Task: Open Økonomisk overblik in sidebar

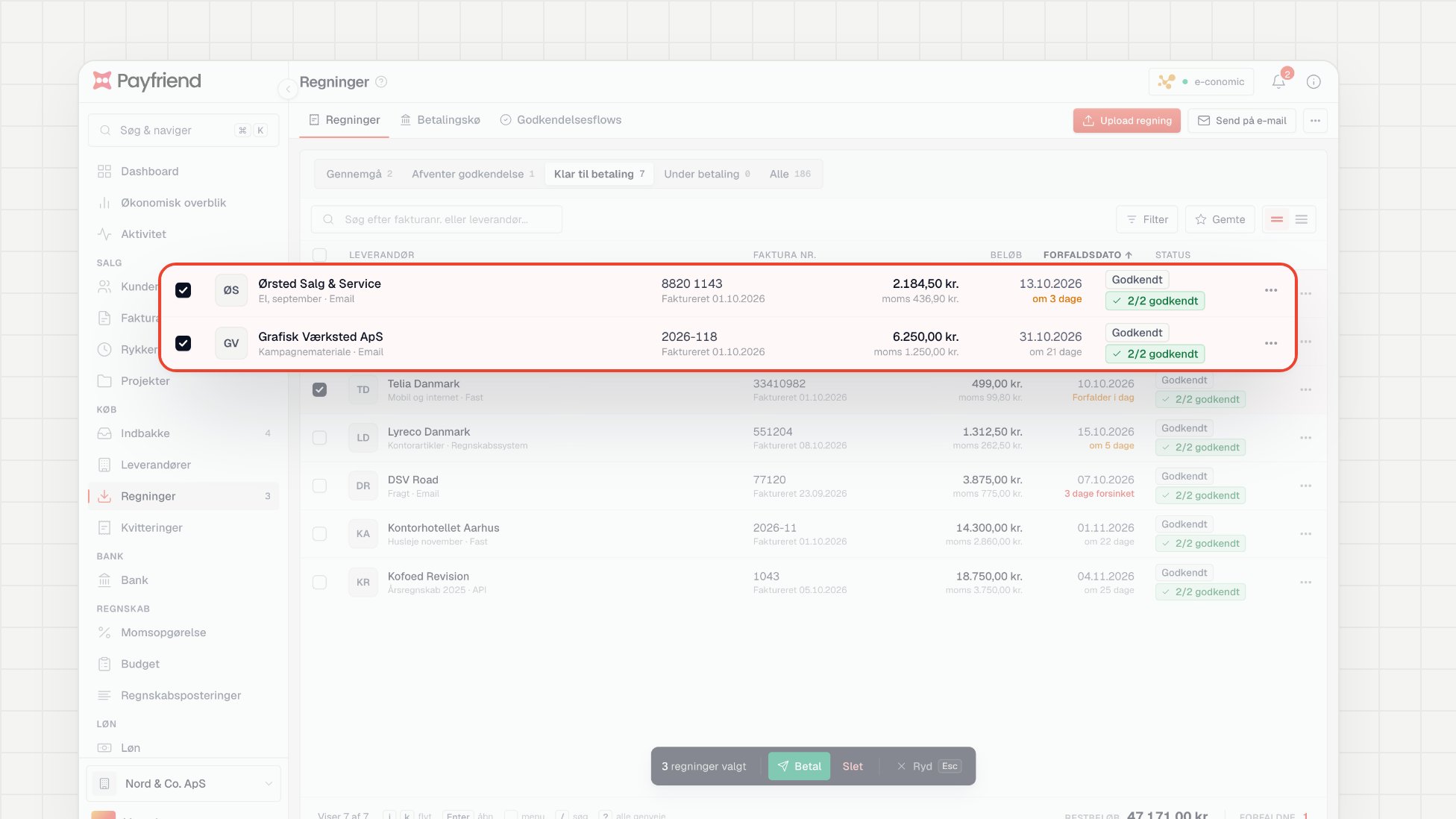Action: click(x=183, y=203)
